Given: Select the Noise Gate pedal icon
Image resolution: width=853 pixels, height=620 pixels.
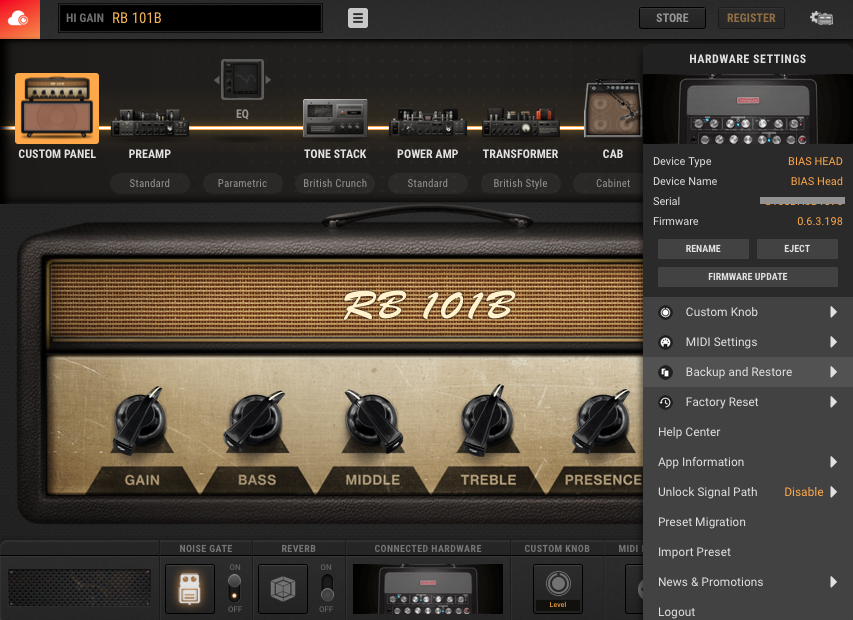Looking at the screenshot, I should pyautogui.click(x=189, y=588).
